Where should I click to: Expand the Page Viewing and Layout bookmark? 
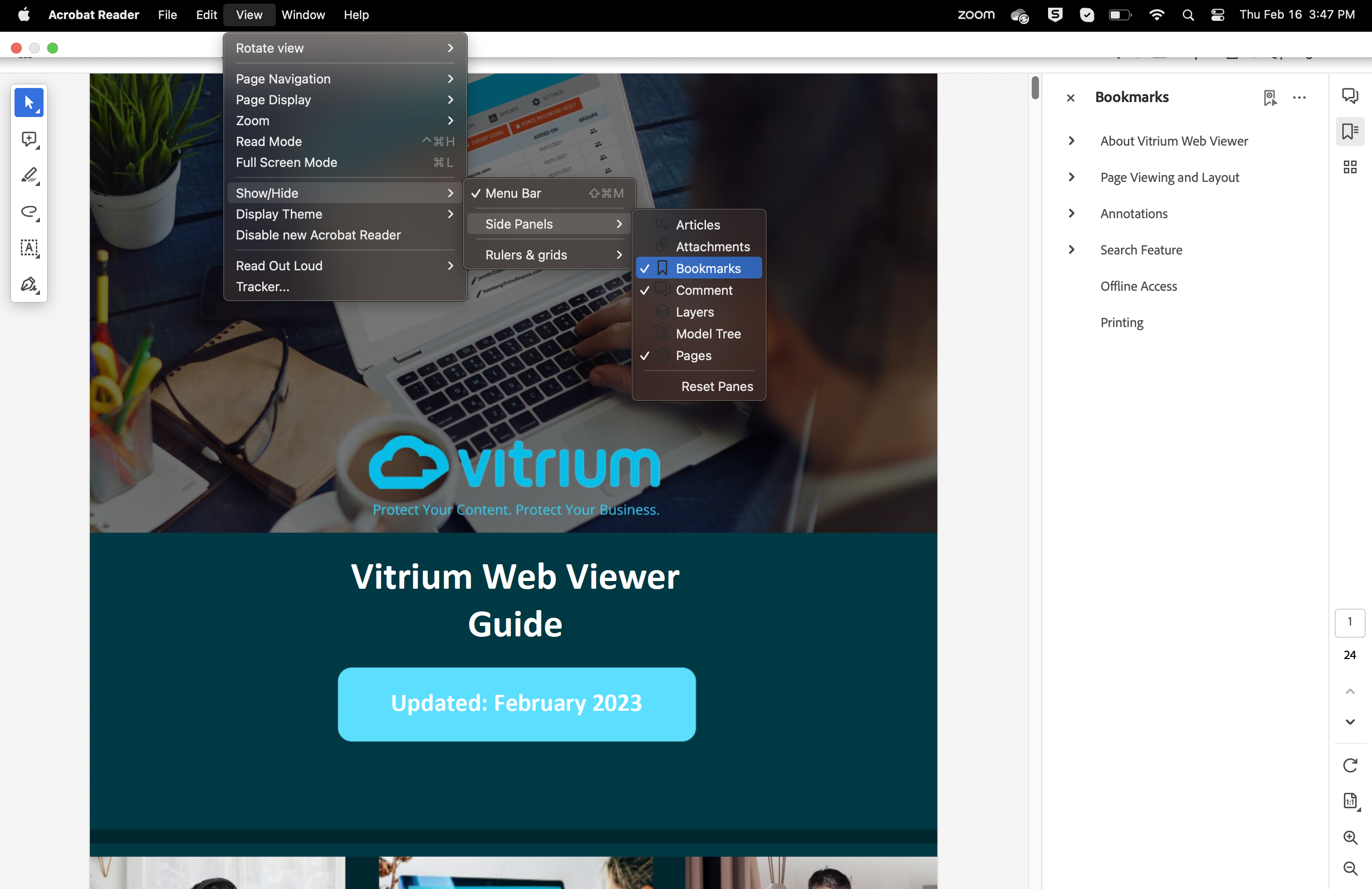(1071, 177)
